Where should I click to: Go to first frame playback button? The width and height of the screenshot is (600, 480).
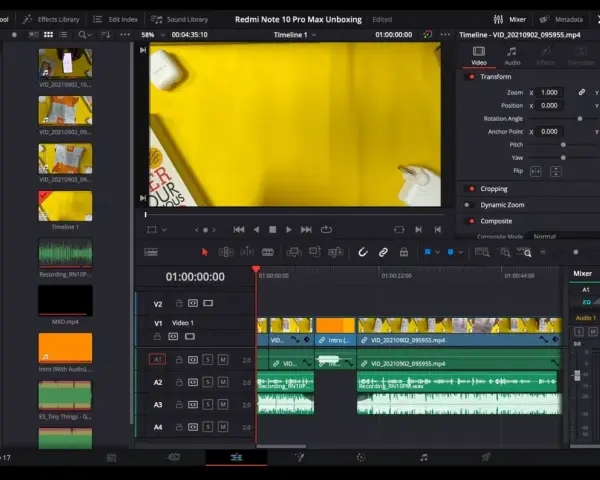tap(239, 230)
